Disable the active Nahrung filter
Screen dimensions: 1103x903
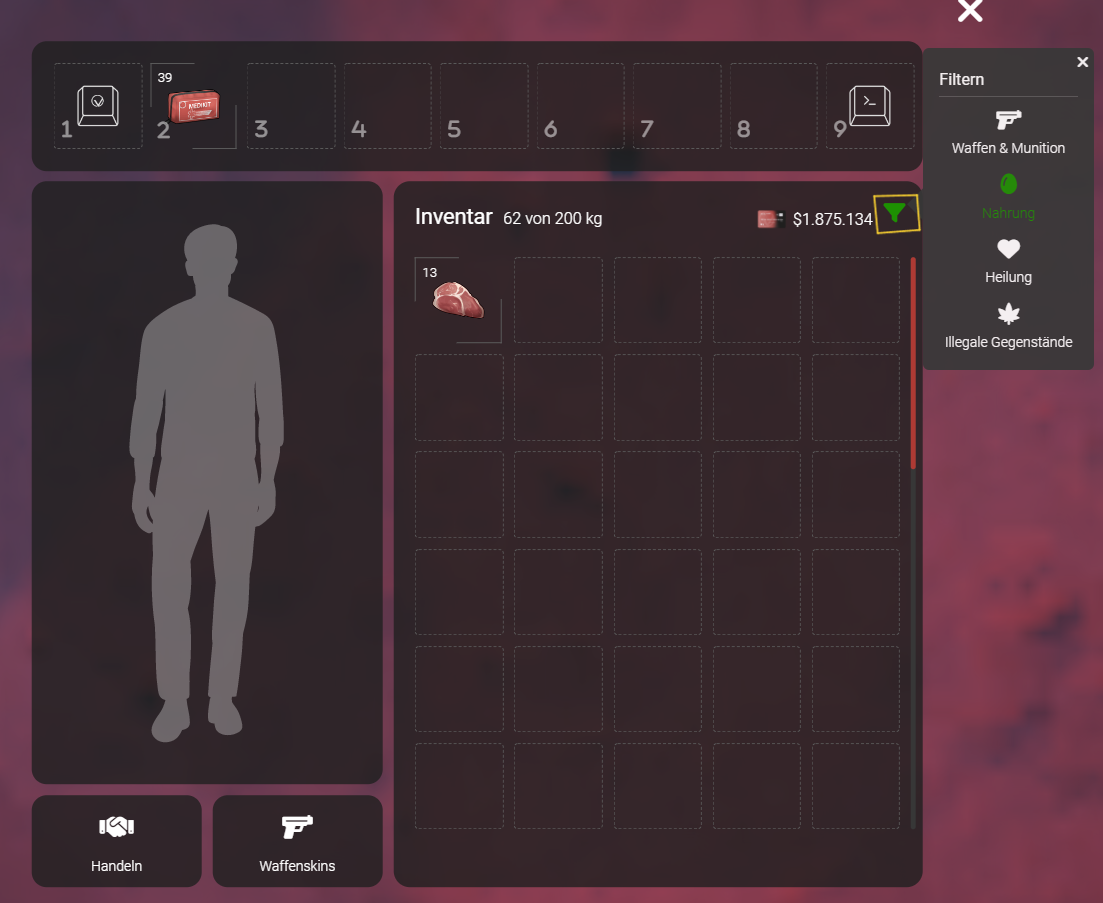coord(1008,197)
